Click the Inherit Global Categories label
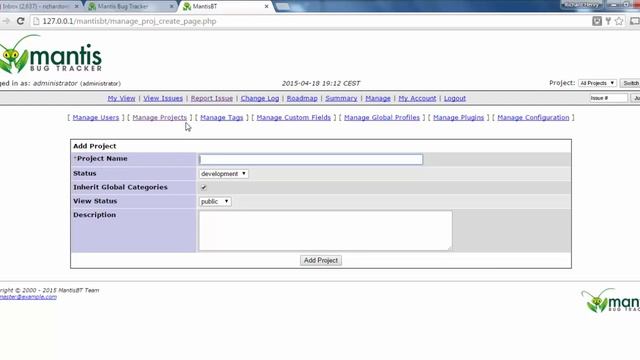The width and height of the screenshot is (640, 360). click(120, 187)
